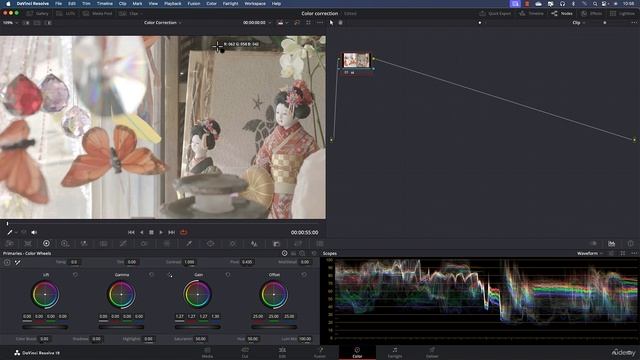This screenshot has width=640, height=360.
Task: Open the Sizing palette icon
Action: point(298,244)
